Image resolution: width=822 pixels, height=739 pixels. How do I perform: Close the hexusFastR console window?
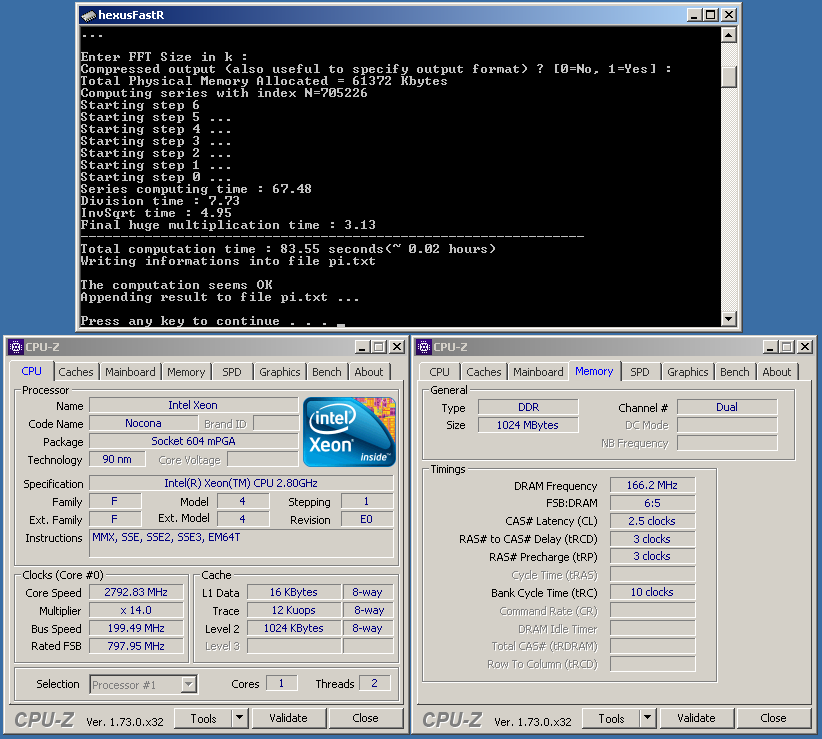pyautogui.click(x=729, y=15)
